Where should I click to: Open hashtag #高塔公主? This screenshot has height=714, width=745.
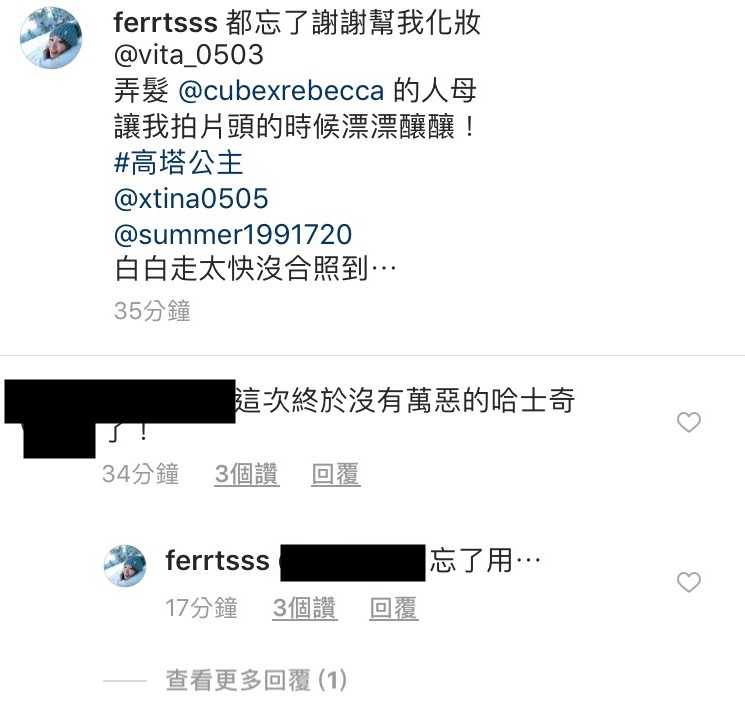pyautogui.click(x=179, y=162)
